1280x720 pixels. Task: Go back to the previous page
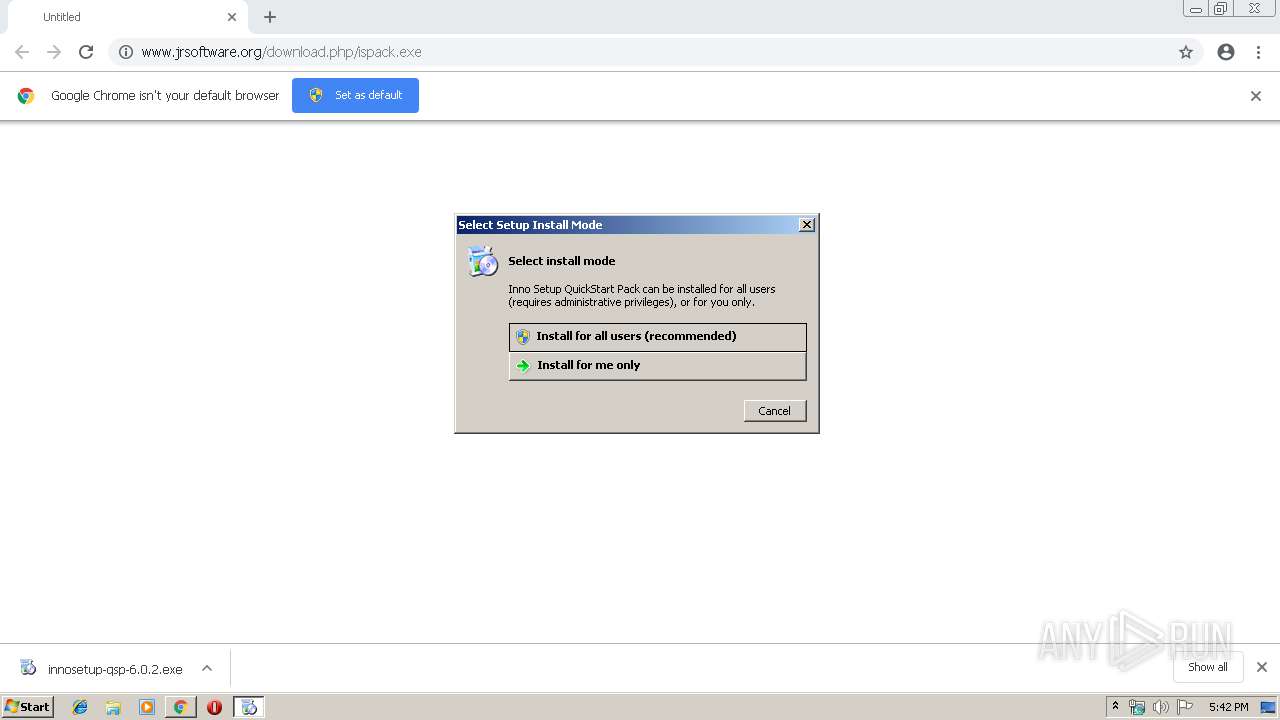(x=22, y=52)
